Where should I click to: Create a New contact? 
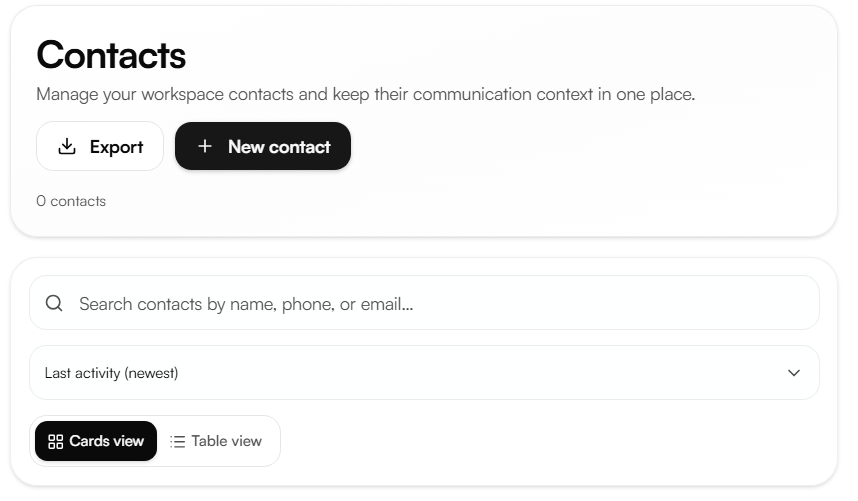[263, 146]
